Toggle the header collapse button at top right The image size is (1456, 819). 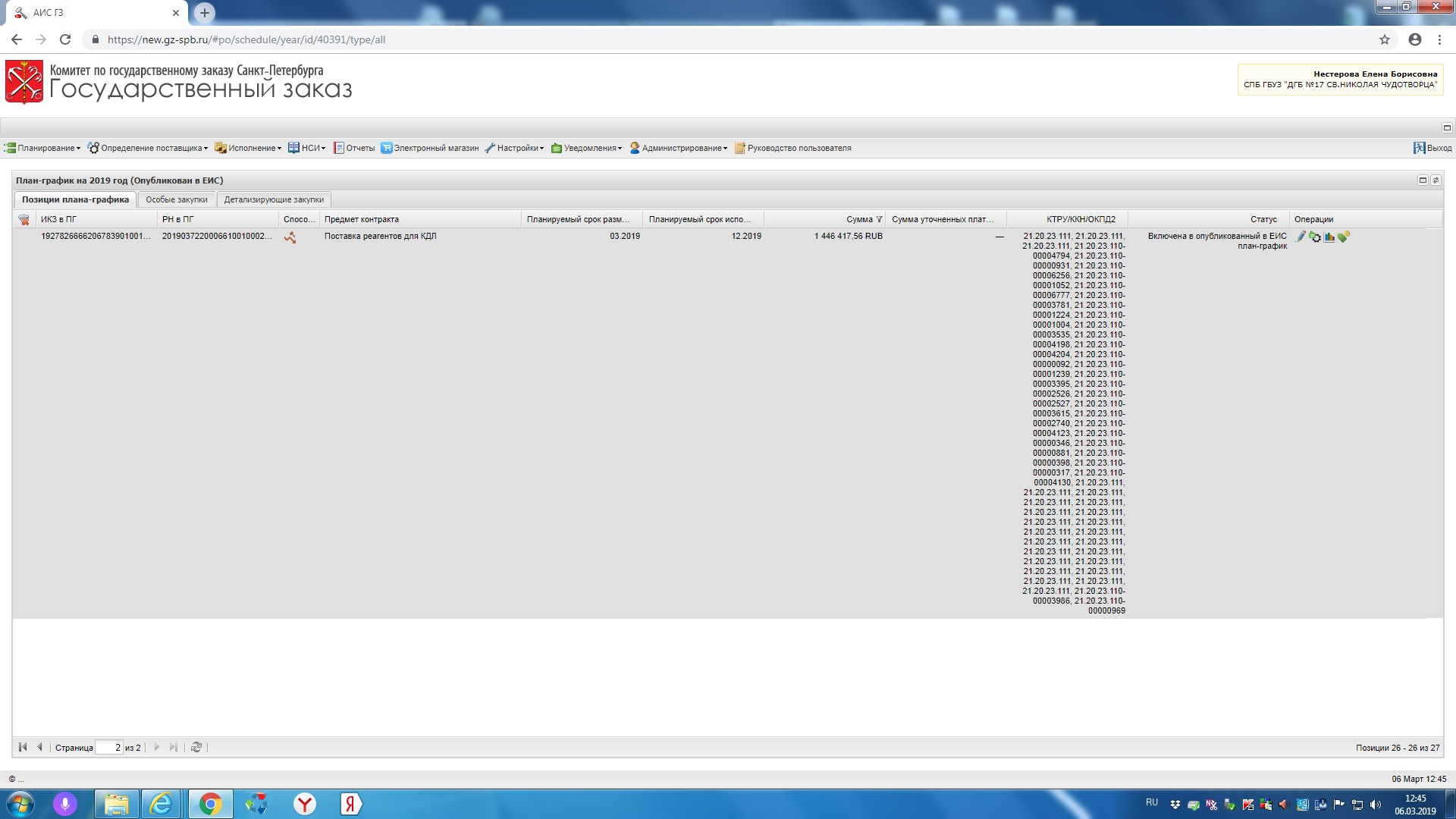(x=1447, y=127)
